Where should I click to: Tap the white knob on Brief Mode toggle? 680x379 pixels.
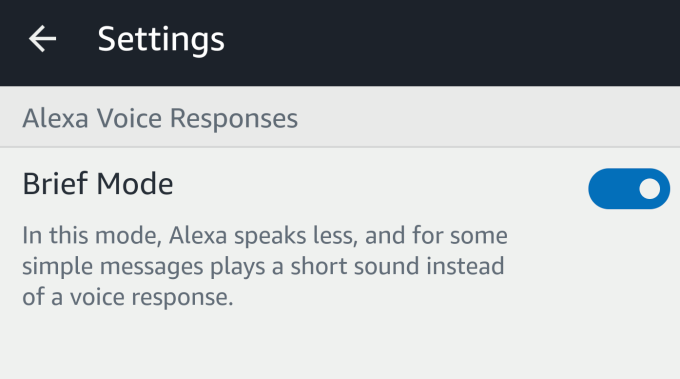point(649,189)
